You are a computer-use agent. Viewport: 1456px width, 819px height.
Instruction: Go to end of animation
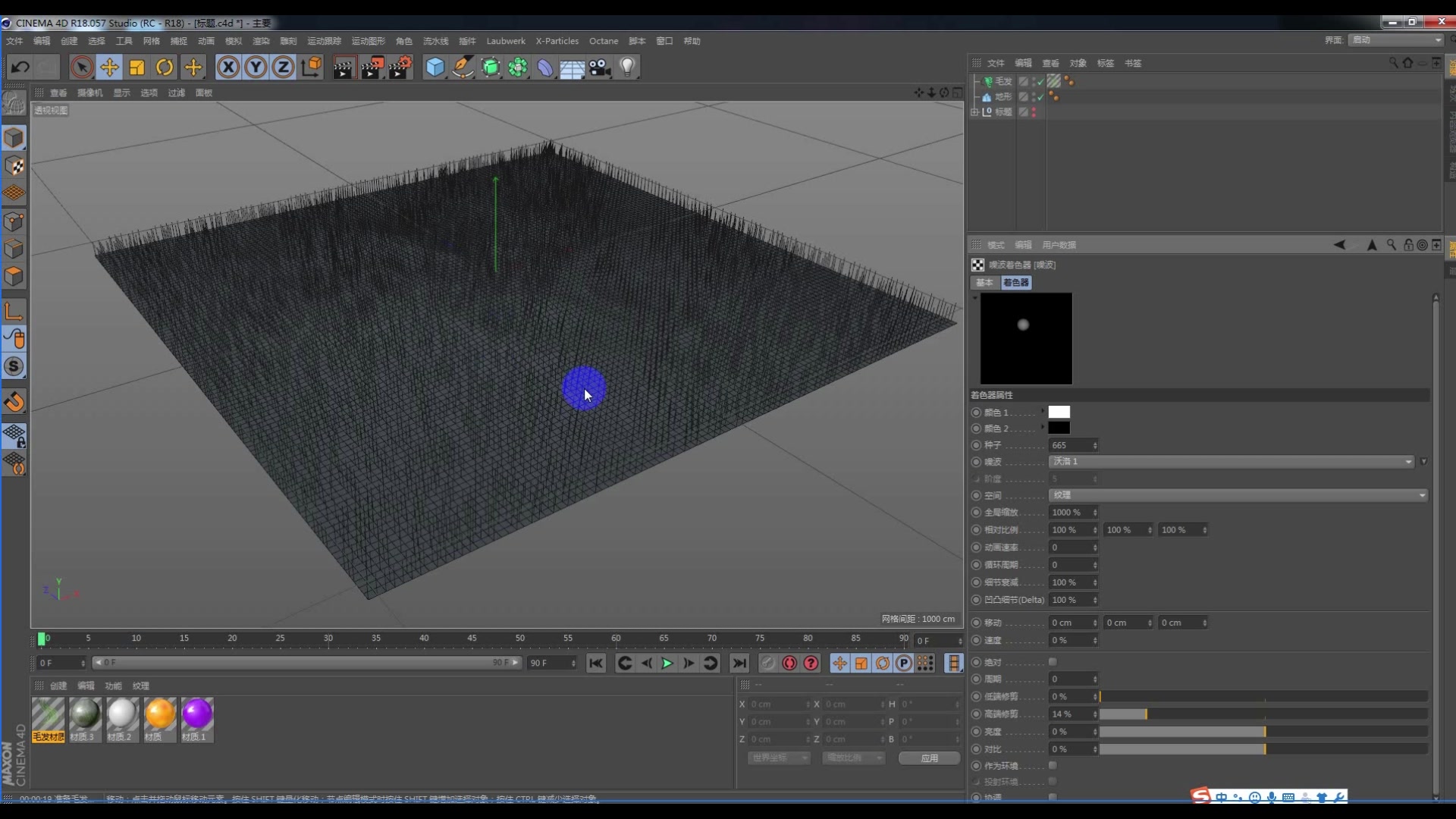739,664
